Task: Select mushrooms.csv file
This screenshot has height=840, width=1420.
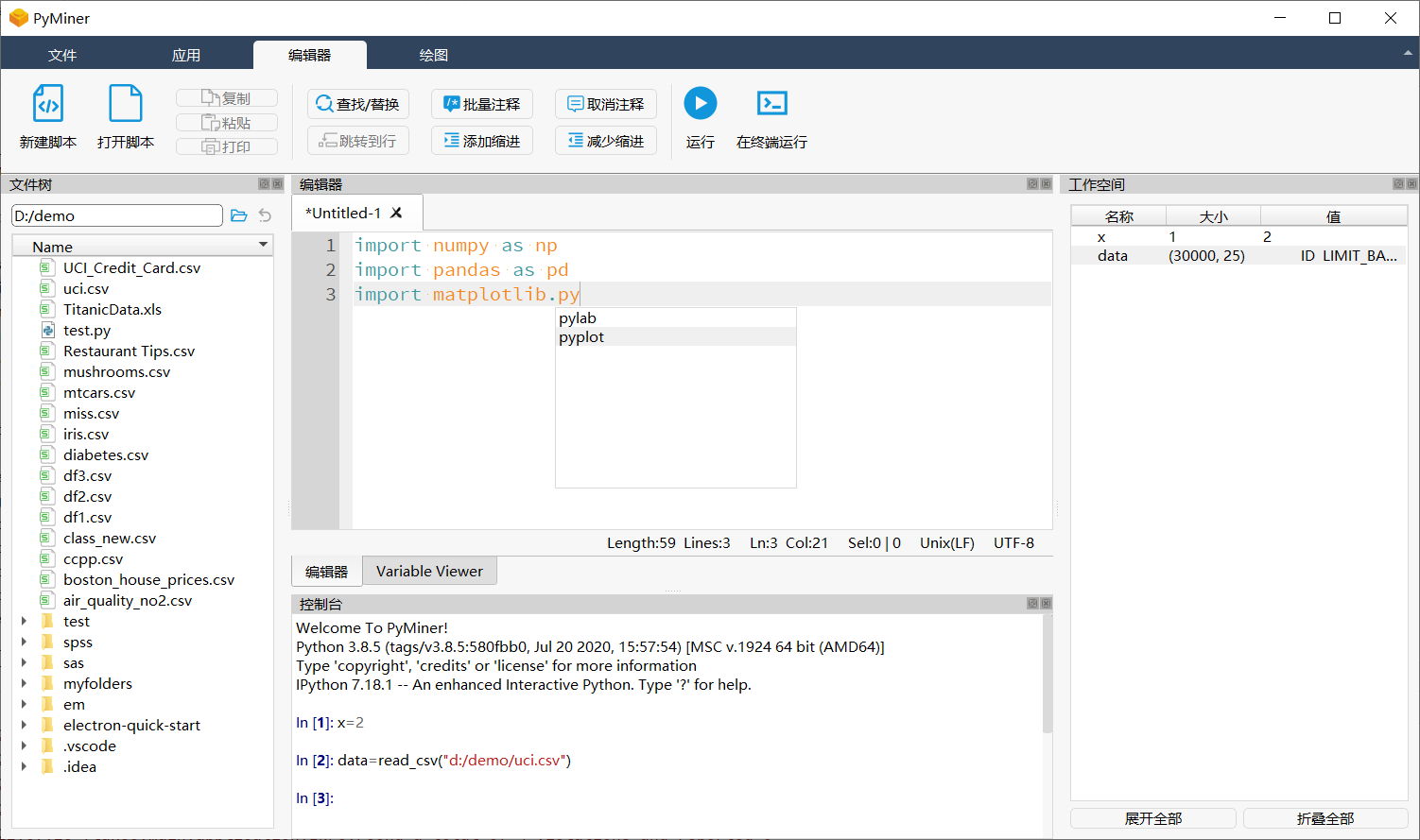Action: pyautogui.click(x=116, y=371)
